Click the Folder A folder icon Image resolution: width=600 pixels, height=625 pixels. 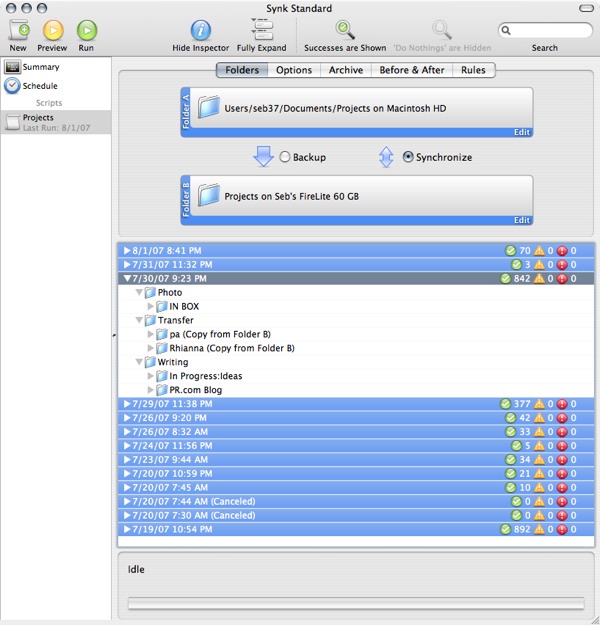pyautogui.click(x=209, y=107)
